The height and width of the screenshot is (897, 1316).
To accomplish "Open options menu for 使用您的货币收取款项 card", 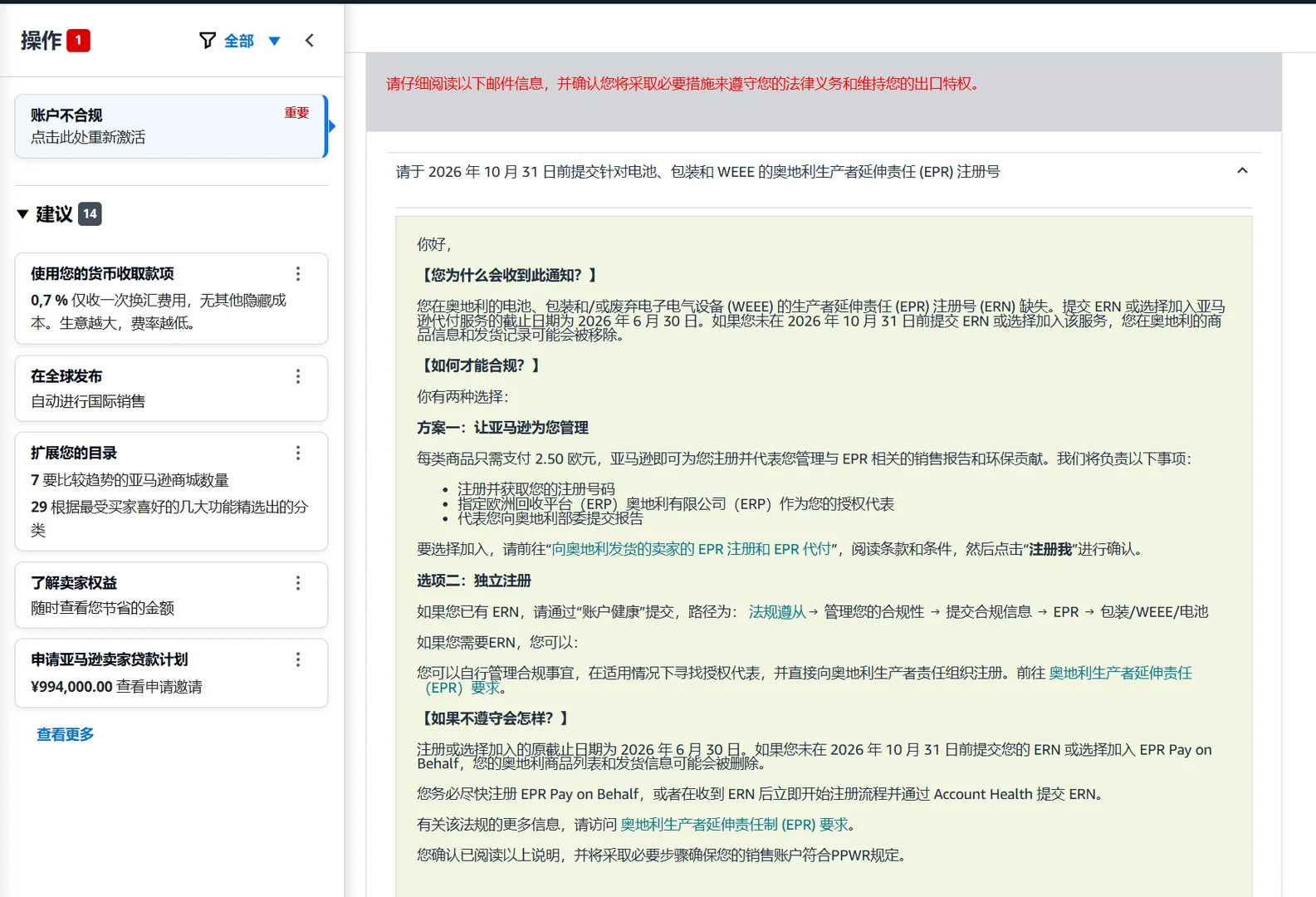I will [298, 273].
